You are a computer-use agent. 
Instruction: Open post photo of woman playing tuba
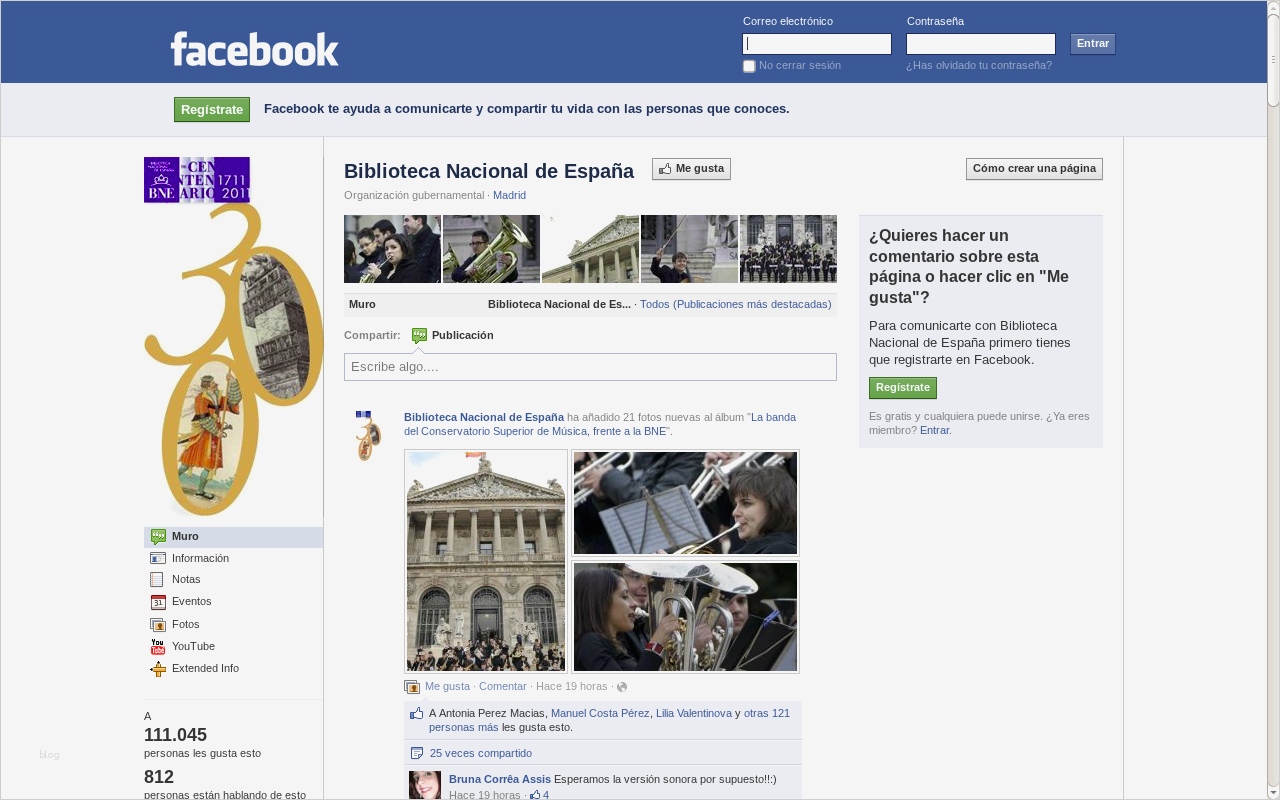coord(686,617)
